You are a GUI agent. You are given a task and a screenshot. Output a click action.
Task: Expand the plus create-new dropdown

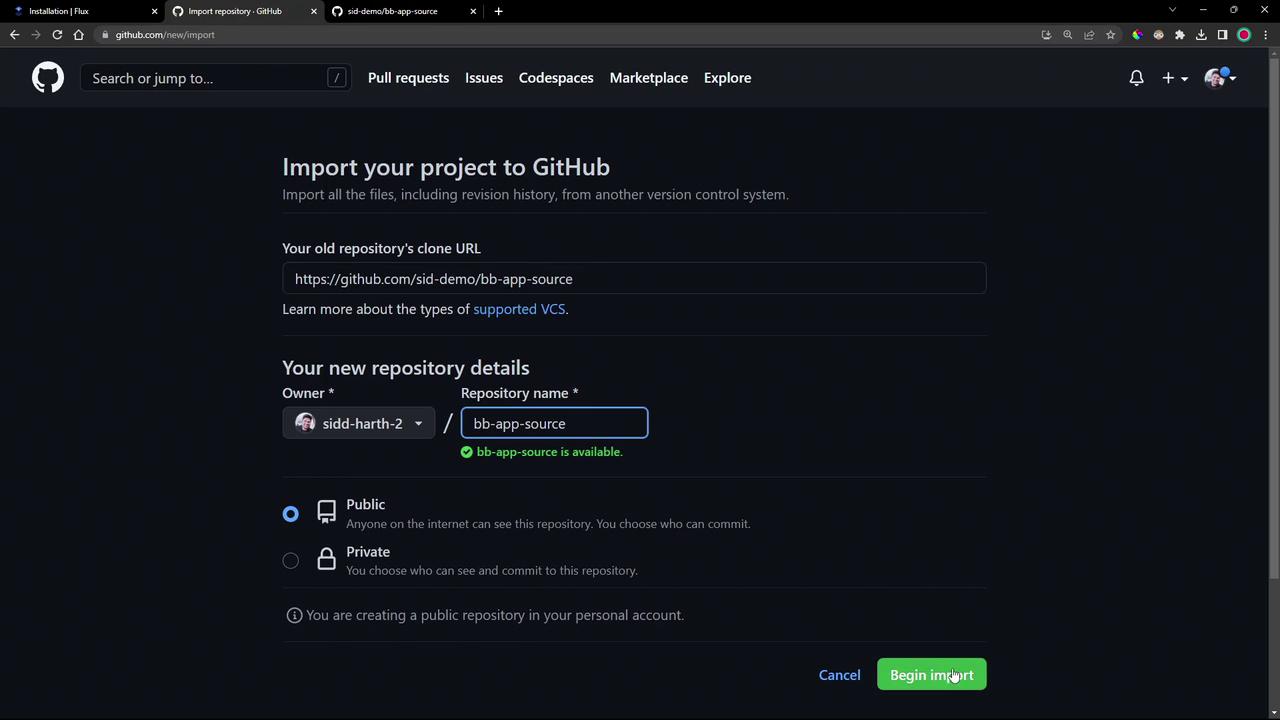(x=1174, y=78)
